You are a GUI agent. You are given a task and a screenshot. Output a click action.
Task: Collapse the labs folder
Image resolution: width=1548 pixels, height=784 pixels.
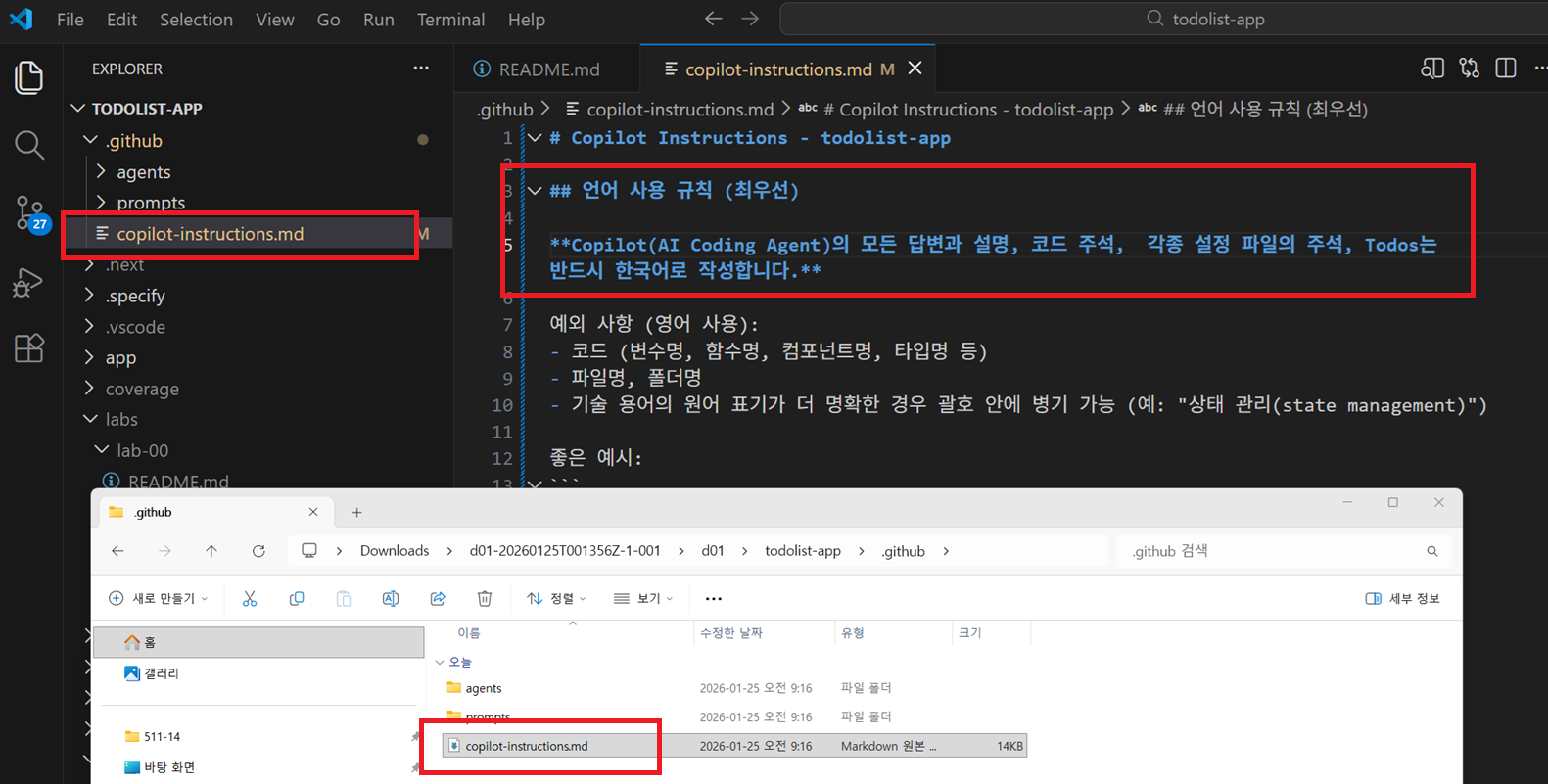(90, 419)
